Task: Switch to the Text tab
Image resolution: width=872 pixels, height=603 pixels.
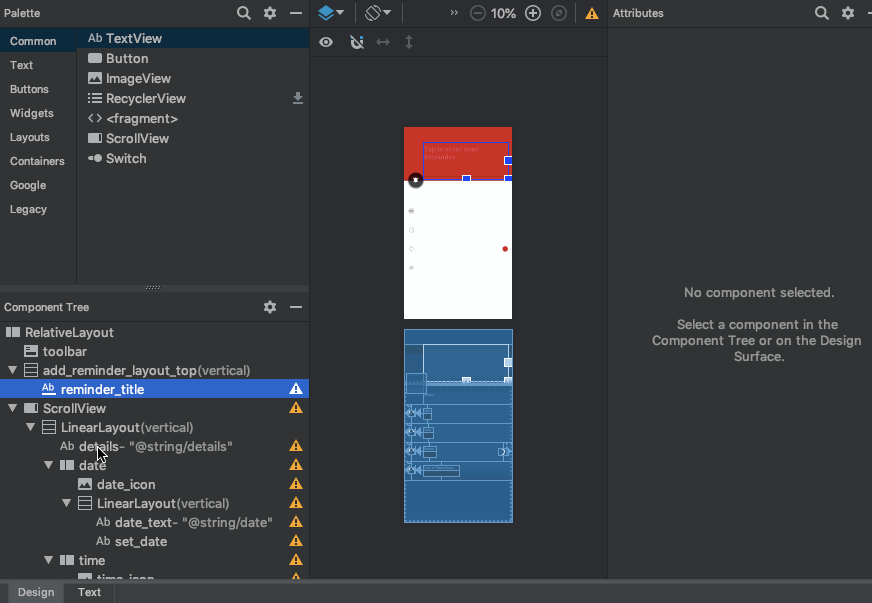Action: pyautogui.click(x=89, y=592)
